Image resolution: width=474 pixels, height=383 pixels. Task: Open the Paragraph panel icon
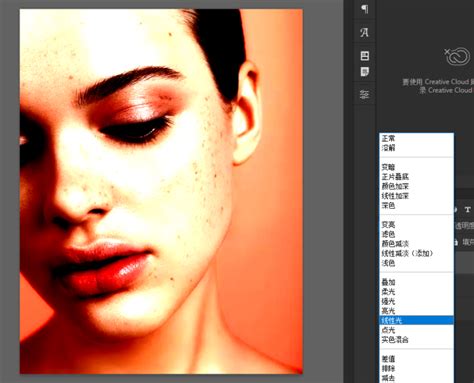click(x=365, y=9)
